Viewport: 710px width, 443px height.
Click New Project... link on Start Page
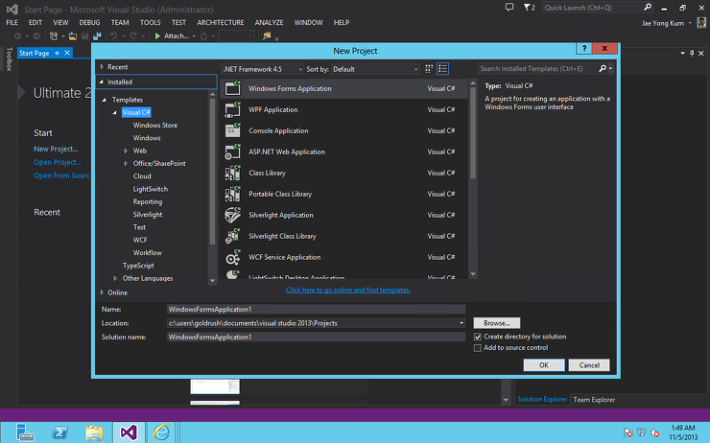[56, 149]
